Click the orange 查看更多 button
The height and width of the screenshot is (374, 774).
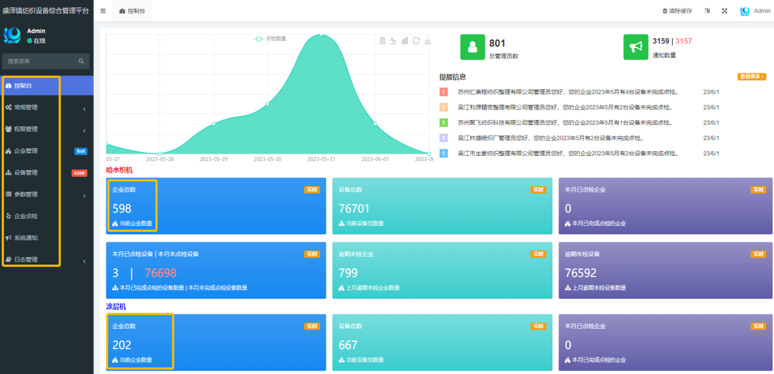click(x=752, y=76)
